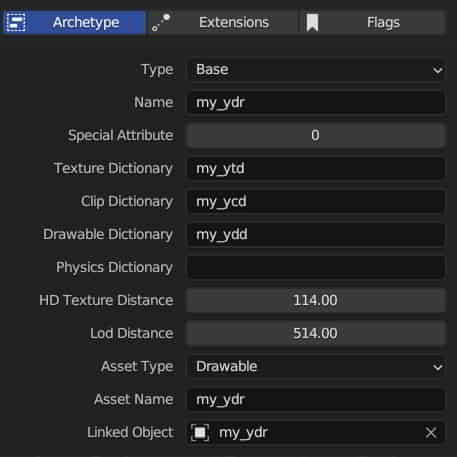The width and height of the screenshot is (457, 457).
Task: Click the Special Attribute value field
Action: click(x=316, y=135)
